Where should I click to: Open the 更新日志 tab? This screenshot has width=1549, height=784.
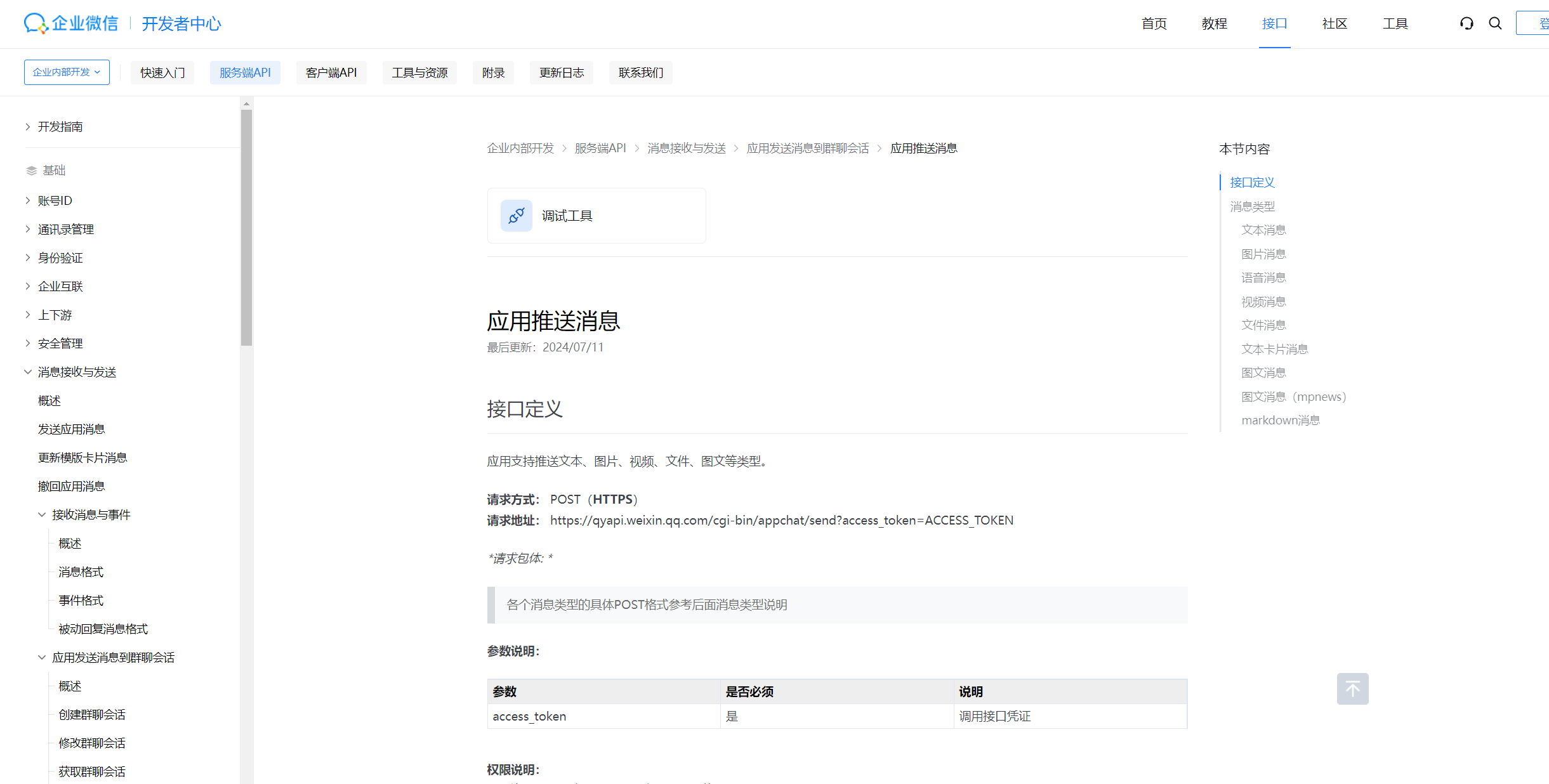pos(561,73)
